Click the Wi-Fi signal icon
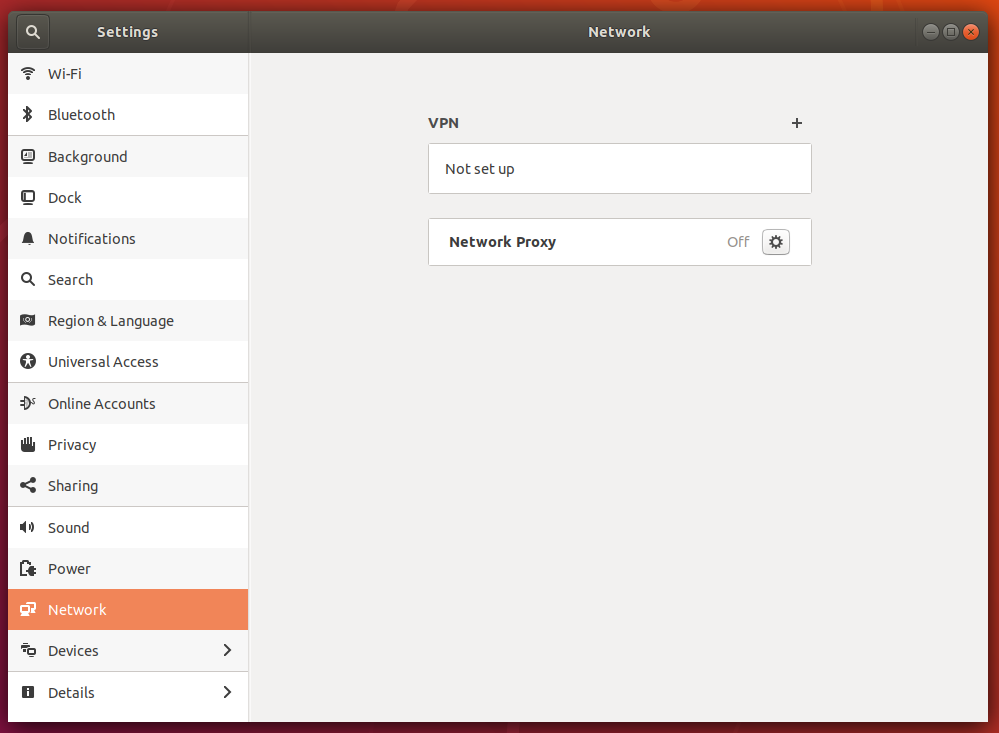999x733 pixels. [28, 73]
